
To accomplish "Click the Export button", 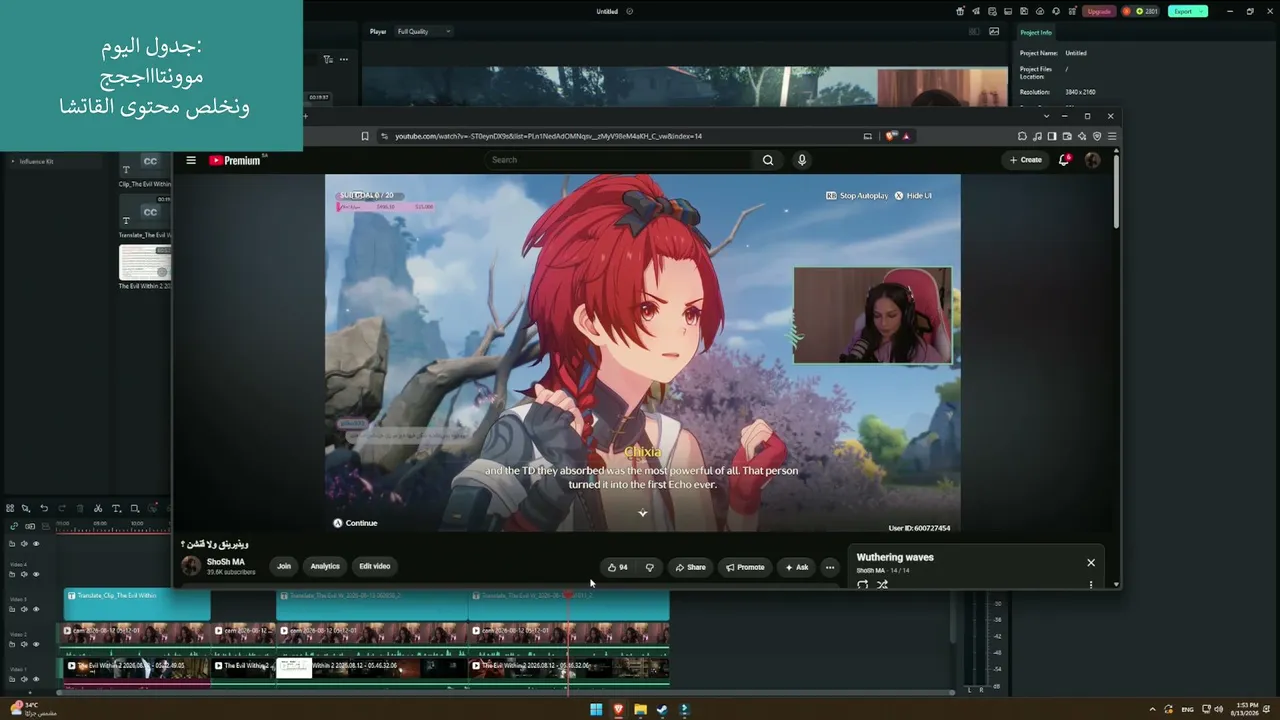I will click(1187, 11).
